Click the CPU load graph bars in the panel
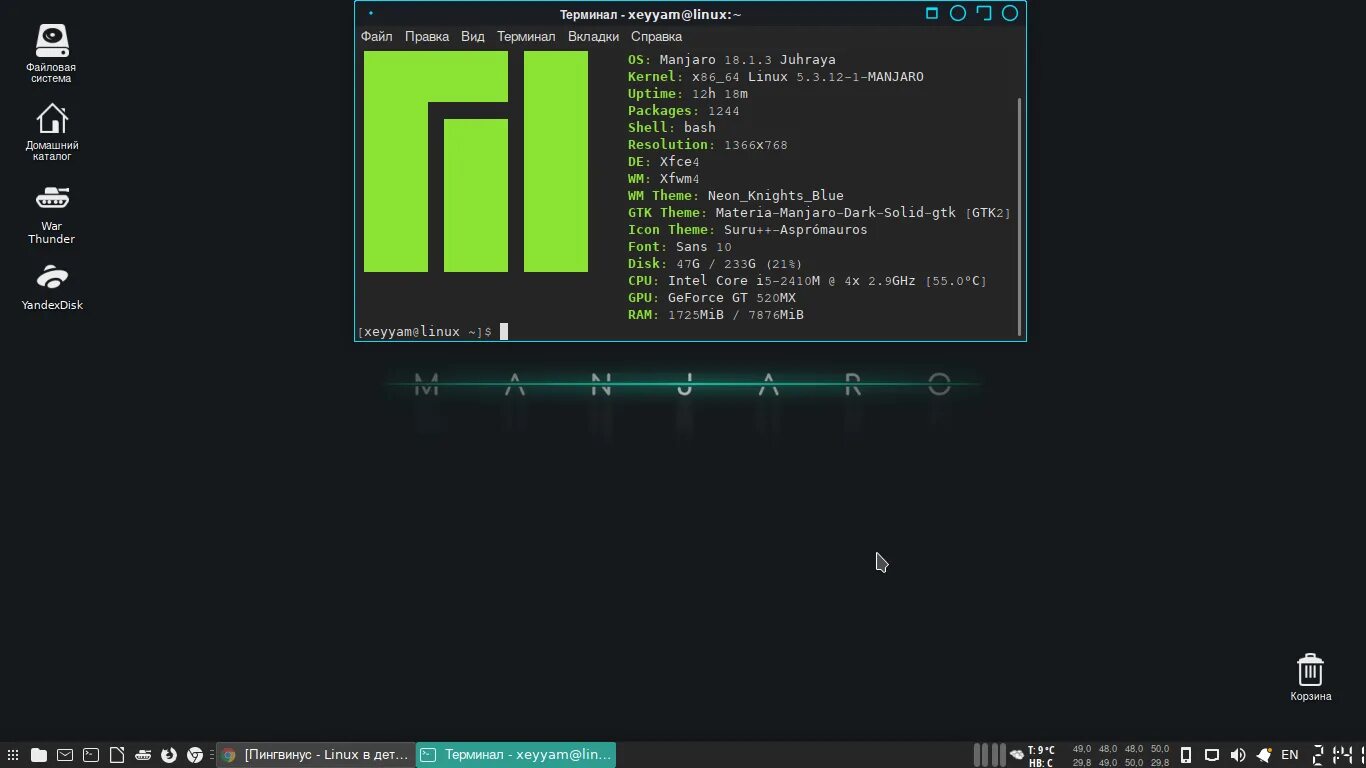The height and width of the screenshot is (768, 1366). 990,755
